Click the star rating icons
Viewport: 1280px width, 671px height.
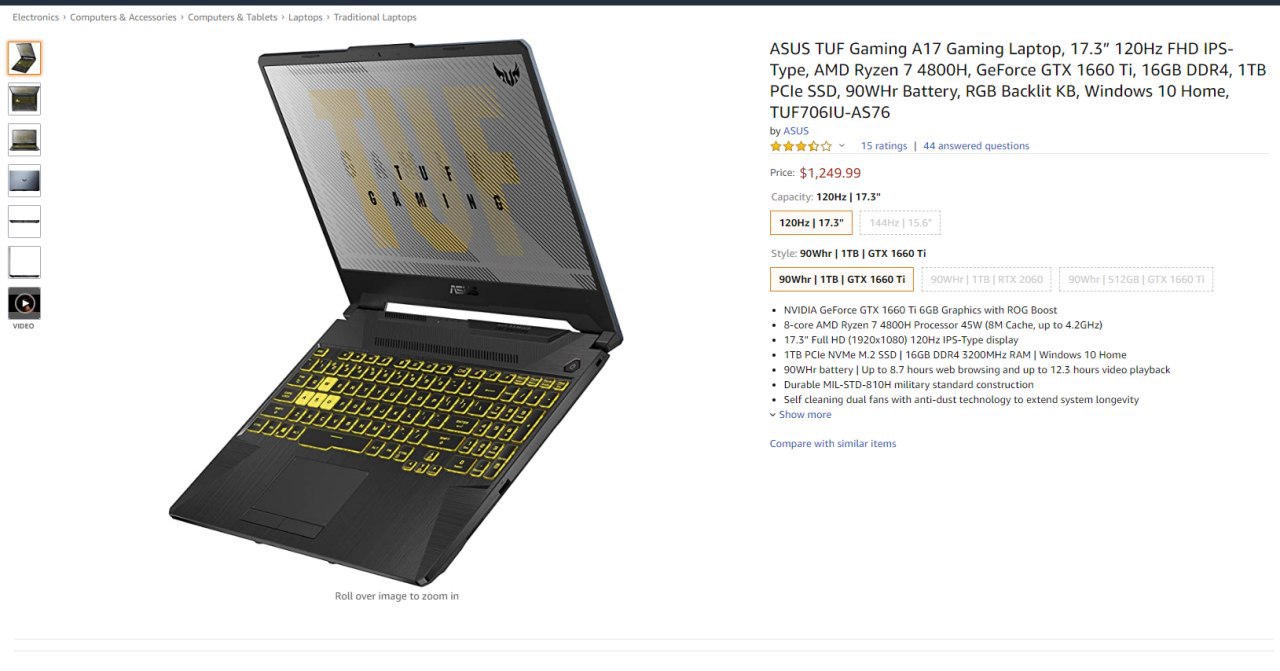pos(800,146)
